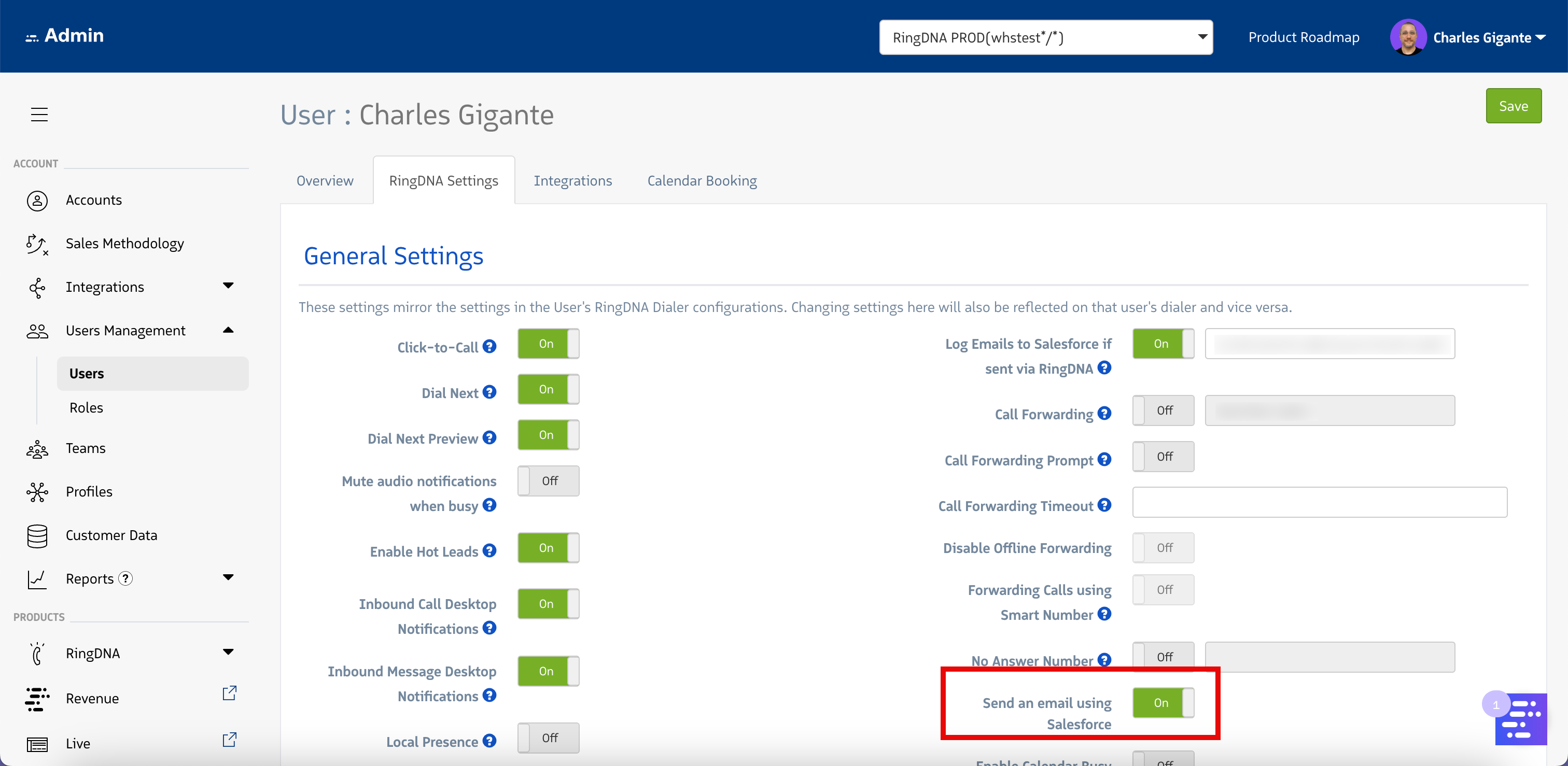The height and width of the screenshot is (766, 1568).
Task: Turn off the Dial Next toggle
Action: coord(548,389)
